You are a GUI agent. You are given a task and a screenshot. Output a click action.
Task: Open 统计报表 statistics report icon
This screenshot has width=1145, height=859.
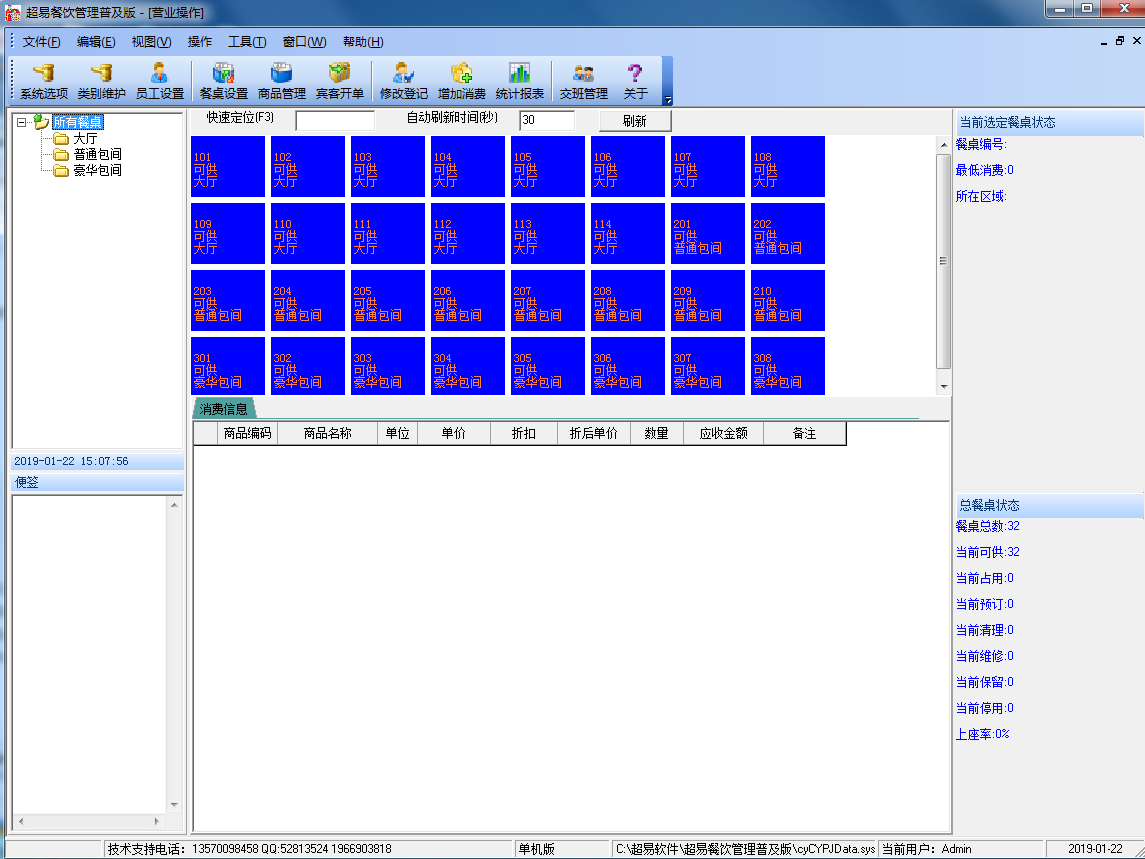[519, 80]
